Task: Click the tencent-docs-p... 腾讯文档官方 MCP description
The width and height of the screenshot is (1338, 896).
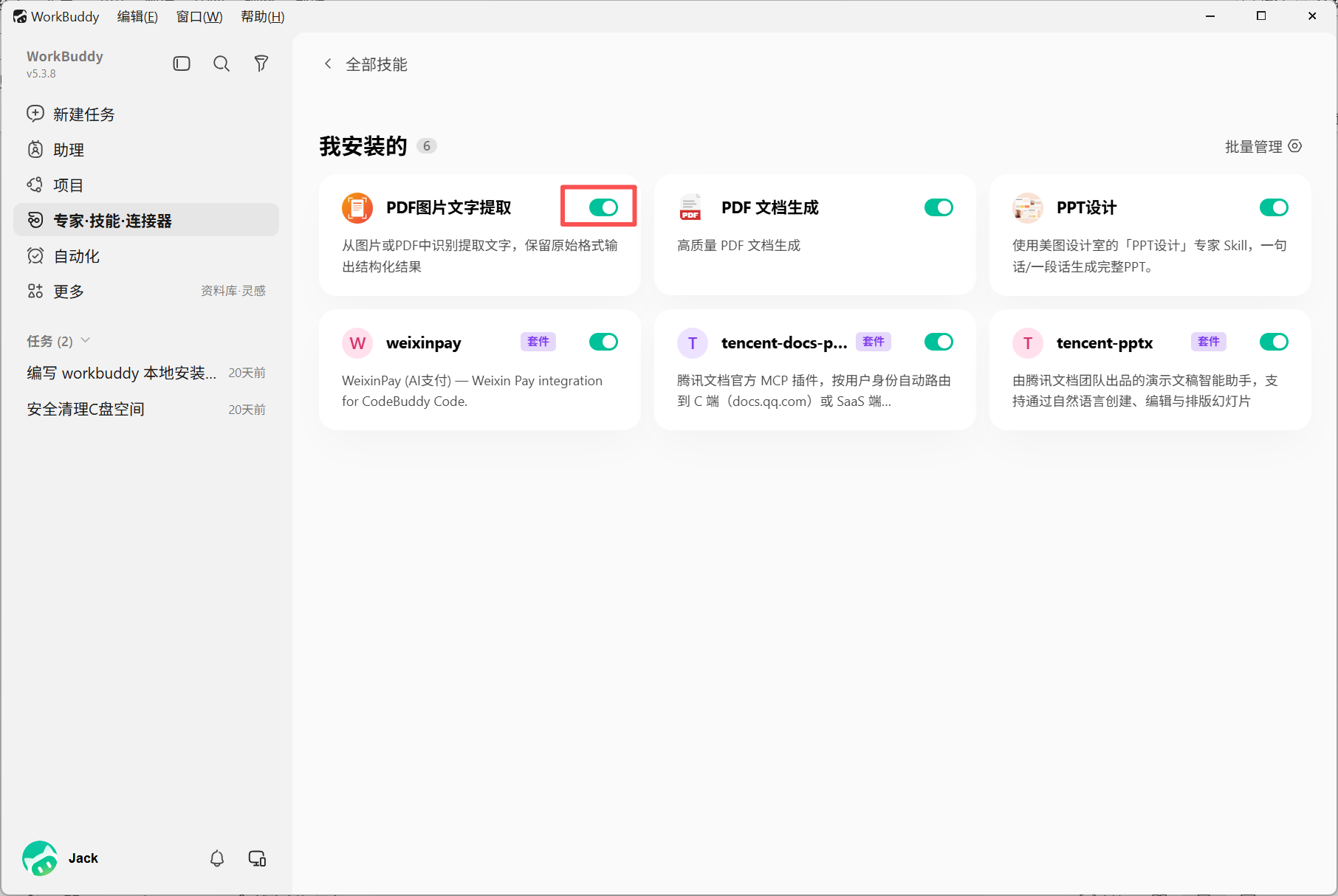Action: pyautogui.click(x=814, y=390)
